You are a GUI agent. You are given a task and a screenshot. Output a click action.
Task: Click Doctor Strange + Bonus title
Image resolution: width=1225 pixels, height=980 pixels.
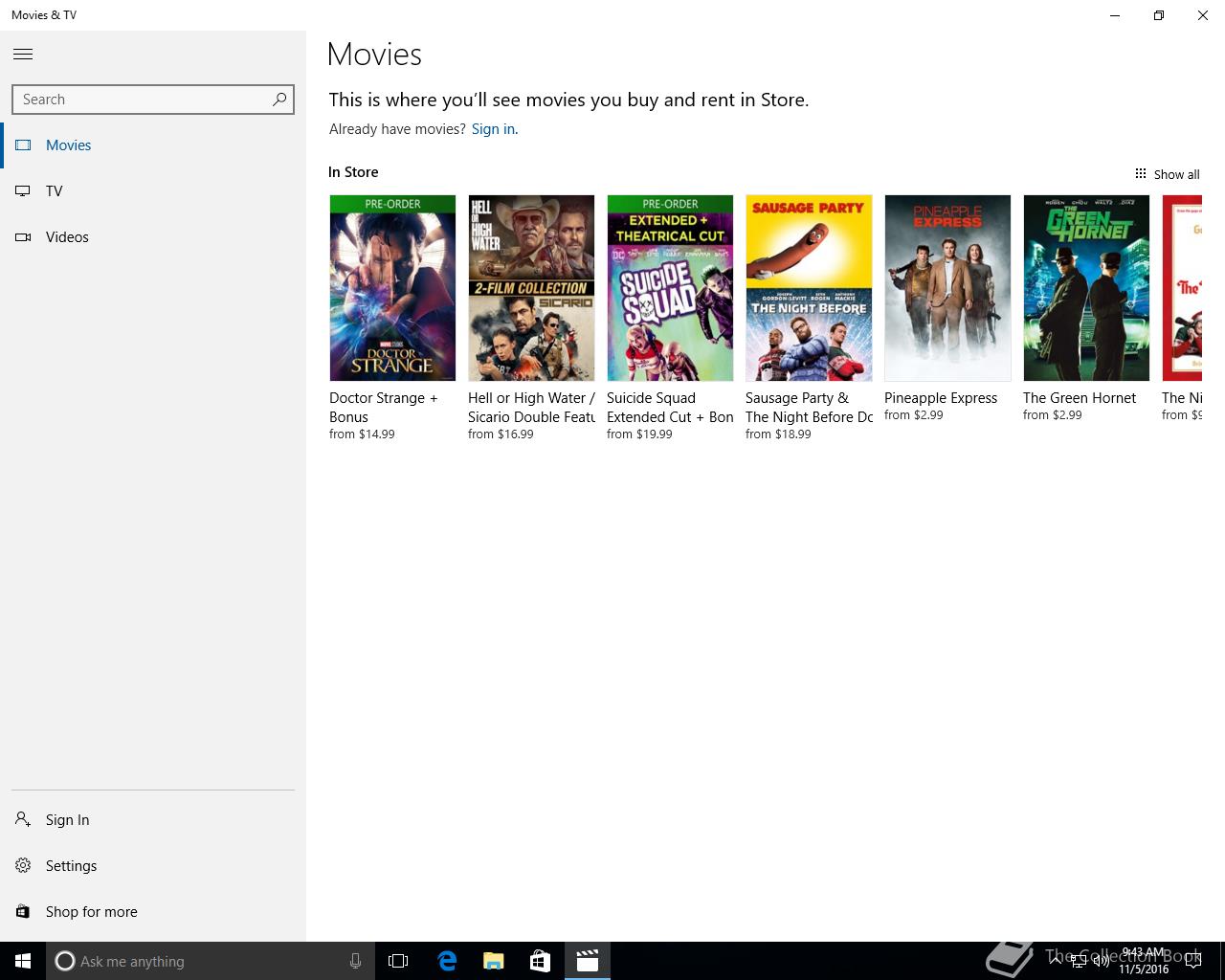384,408
